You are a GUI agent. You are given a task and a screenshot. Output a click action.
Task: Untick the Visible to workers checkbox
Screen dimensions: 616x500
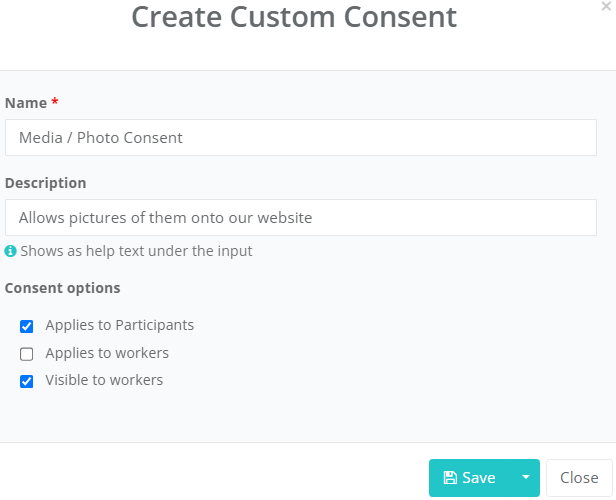point(26,381)
